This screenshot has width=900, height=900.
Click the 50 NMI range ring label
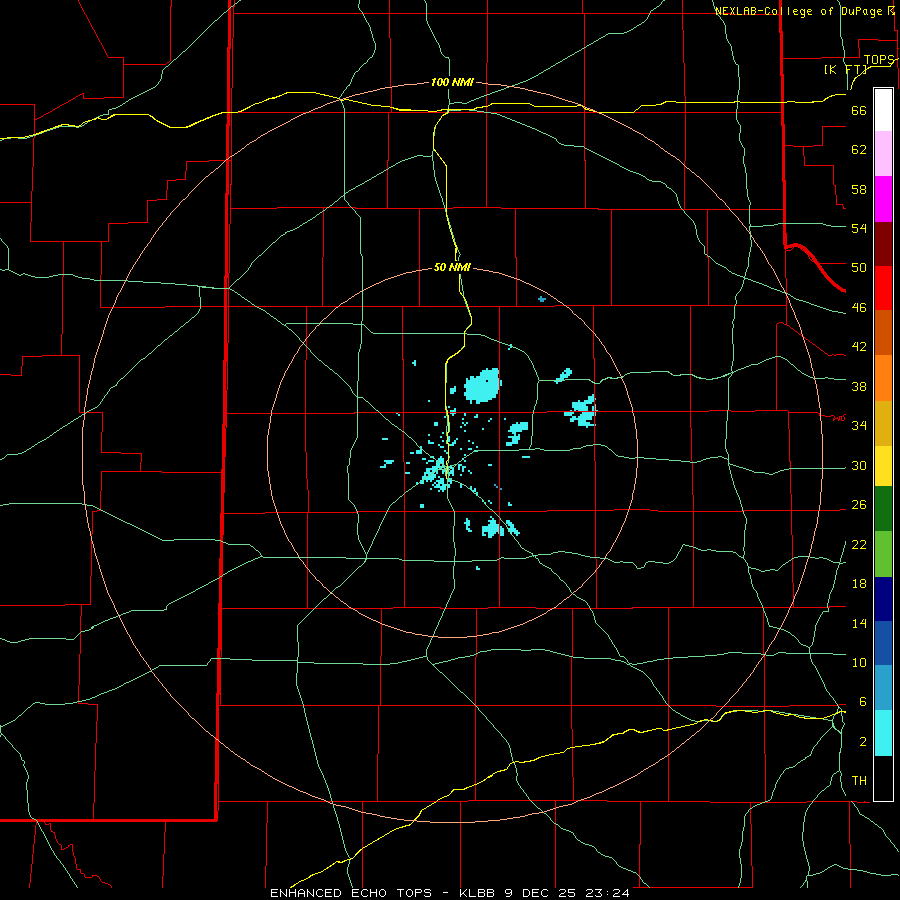pos(452,267)
